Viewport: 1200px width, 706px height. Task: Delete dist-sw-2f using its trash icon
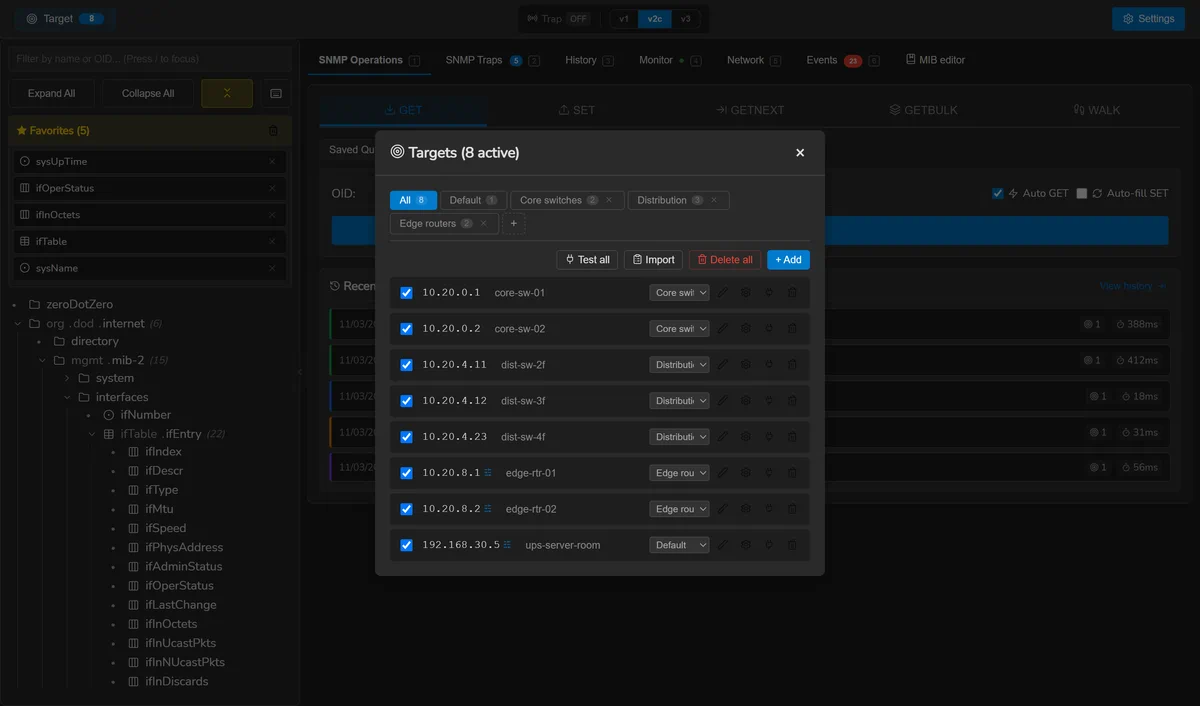[792, 365]
